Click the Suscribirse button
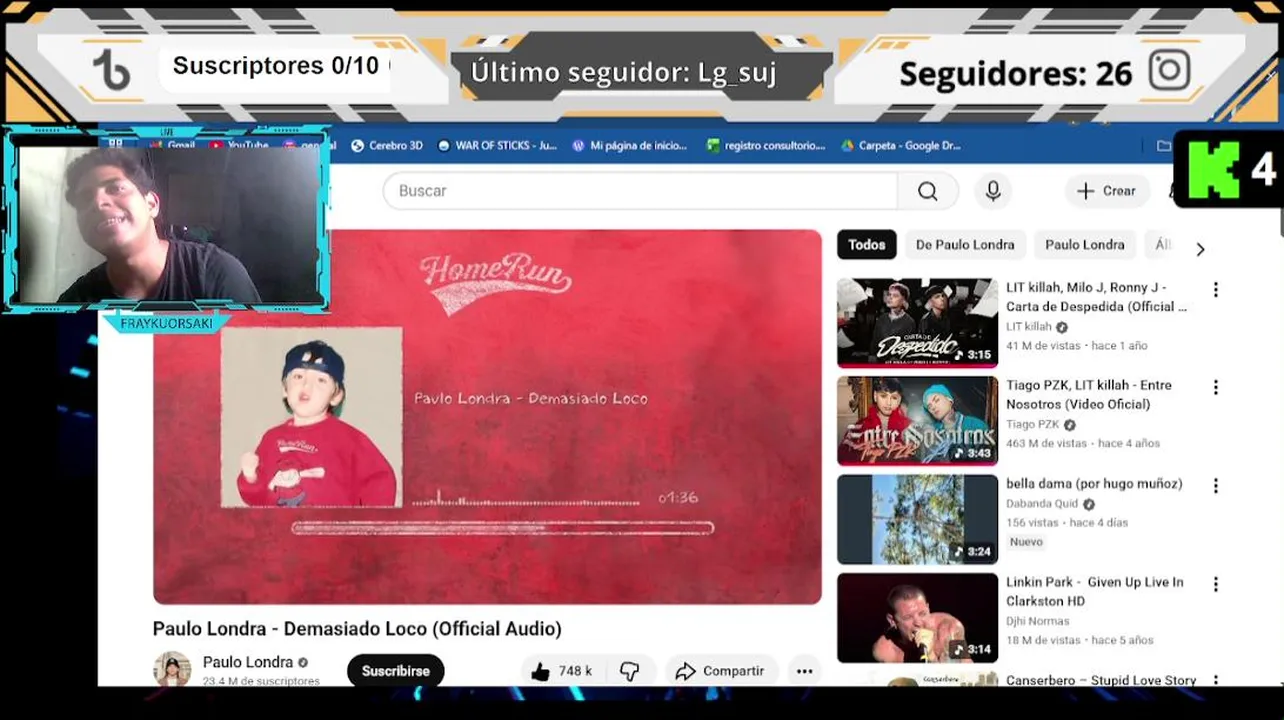The width and height of the screenshot is (1284, 720). click(395, 671)
